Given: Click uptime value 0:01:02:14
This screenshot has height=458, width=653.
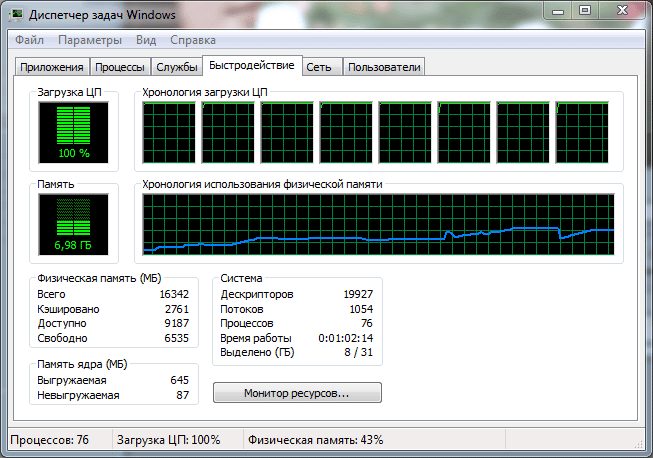Looking at the screenshot, I should point(346,338).
